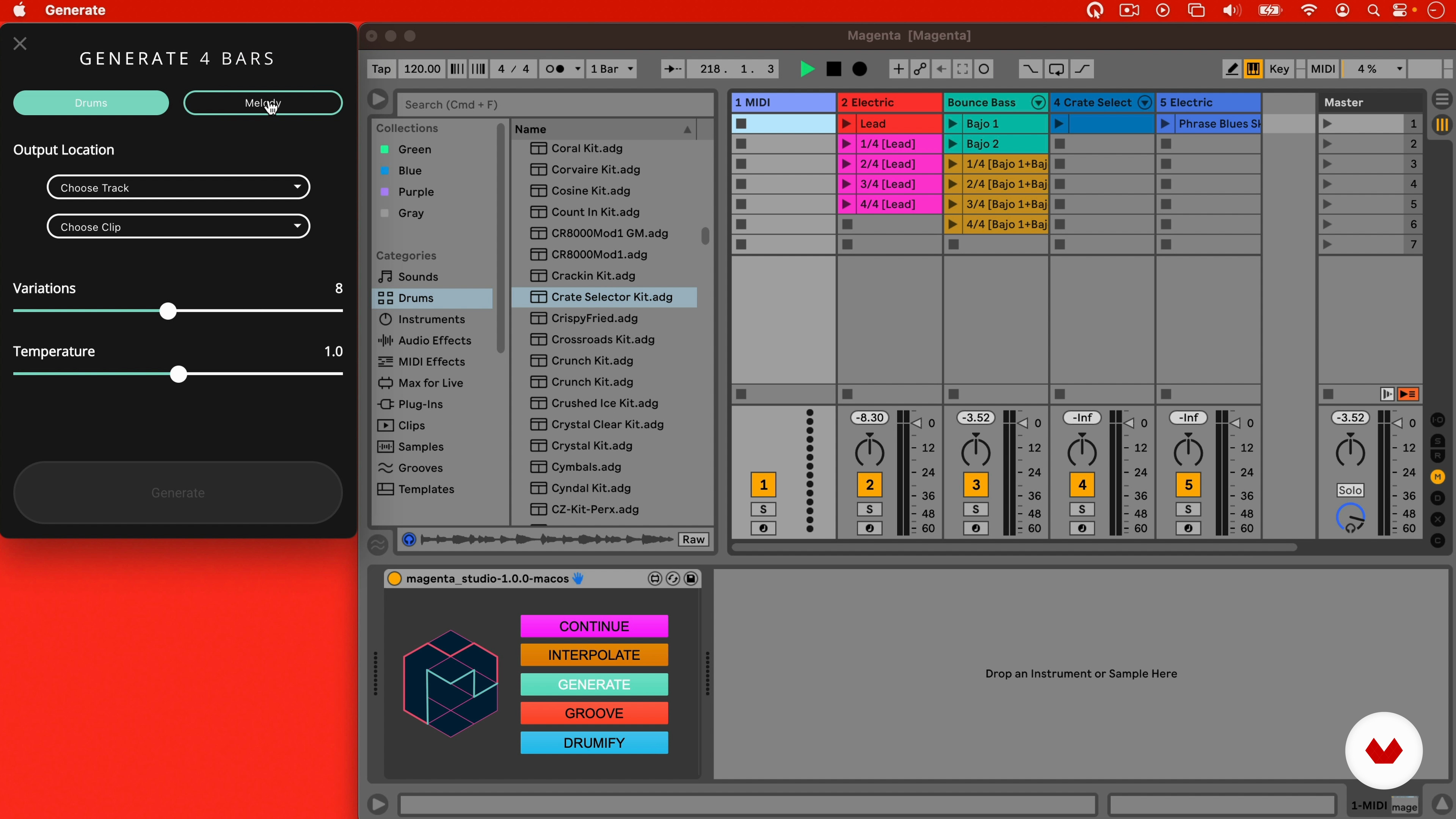Click the Search browser field
The height and width of the screenshot is (819, 1456).
coord(555,105)
